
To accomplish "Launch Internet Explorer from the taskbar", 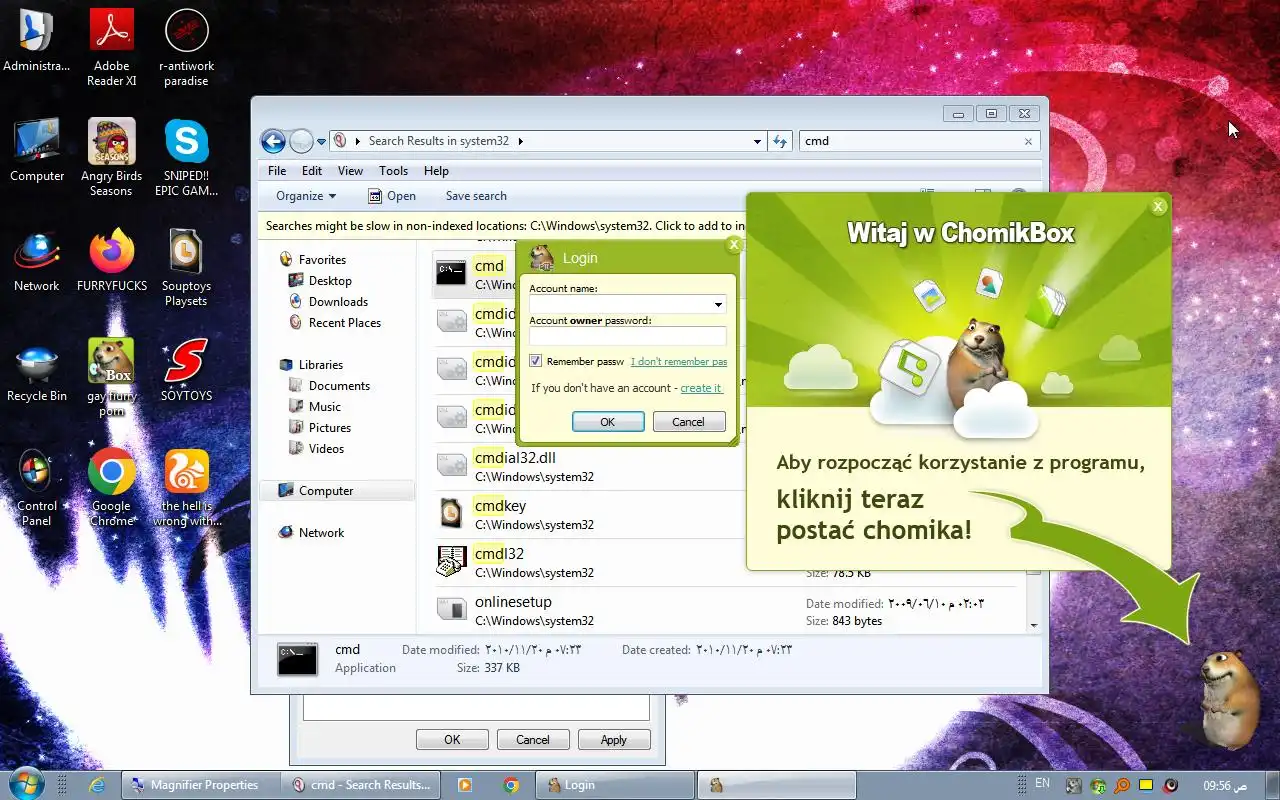I will 97,785.
